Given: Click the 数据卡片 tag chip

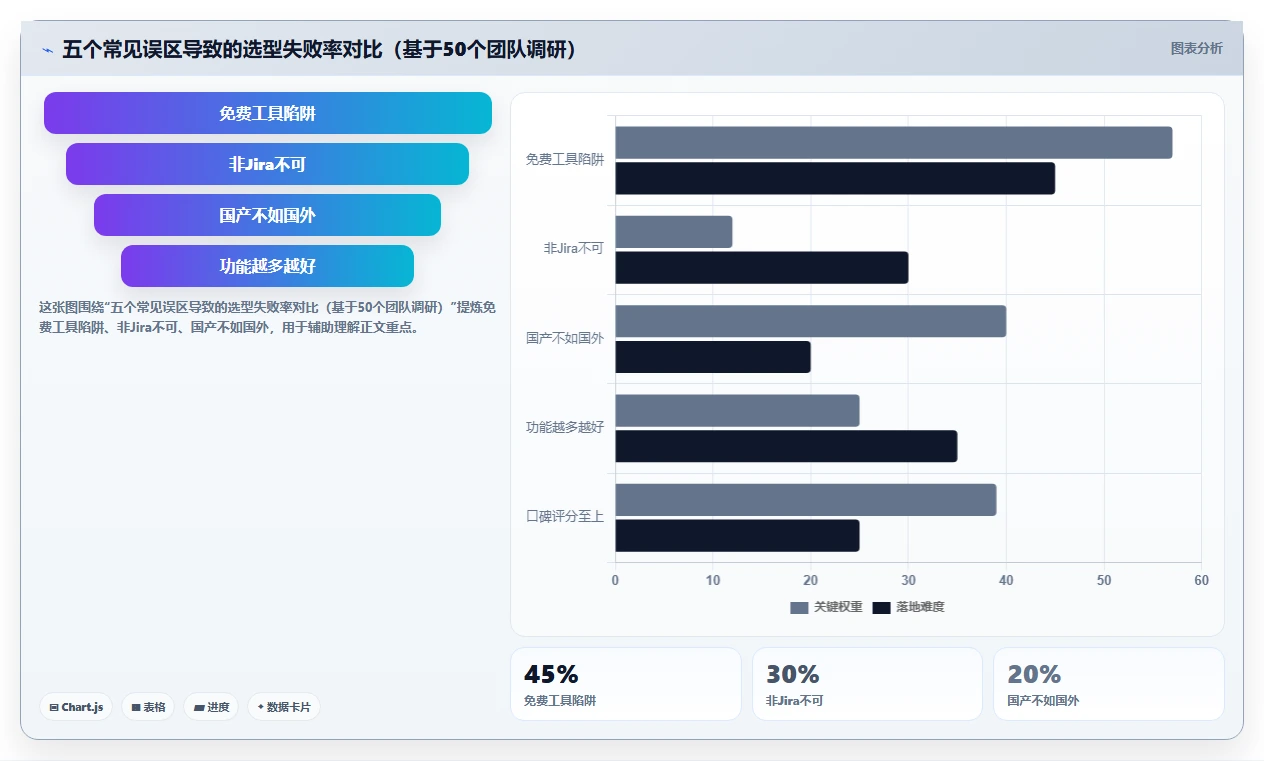Looking at the screenshot, I should (284, 707).
